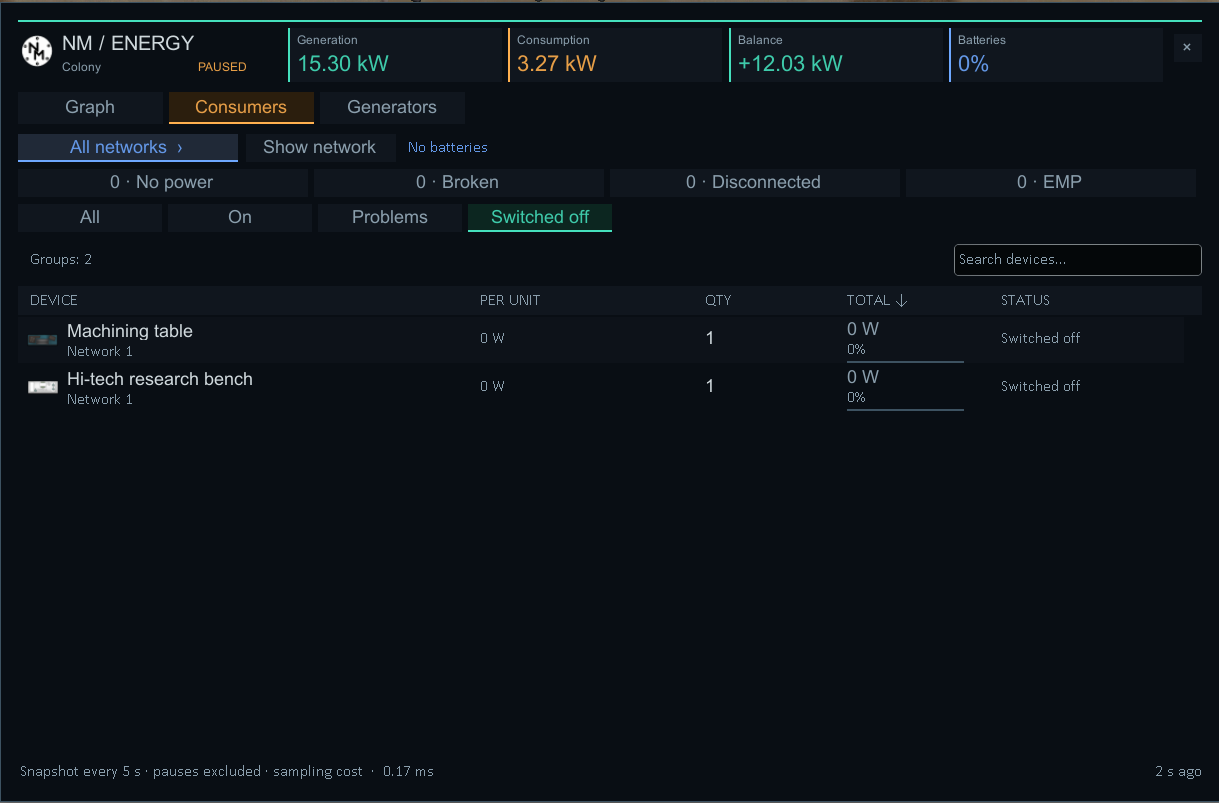
Task: Click Machining table usage progress bar
Action: tap(905, 361)
